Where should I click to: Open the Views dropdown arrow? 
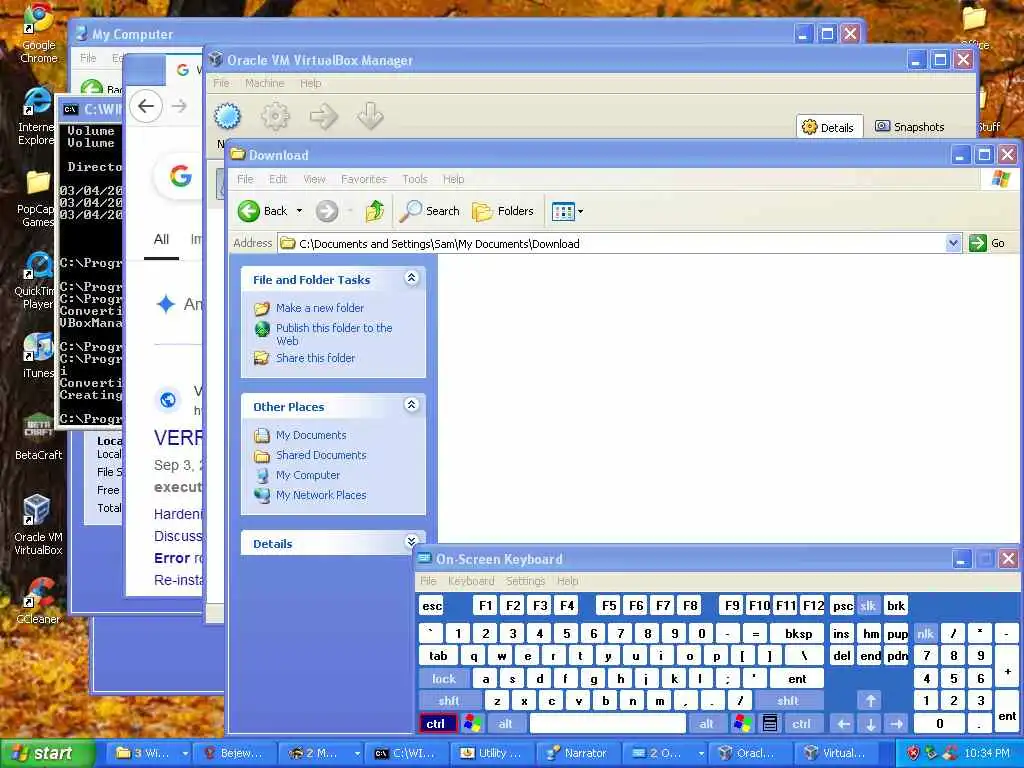point(581,211)
